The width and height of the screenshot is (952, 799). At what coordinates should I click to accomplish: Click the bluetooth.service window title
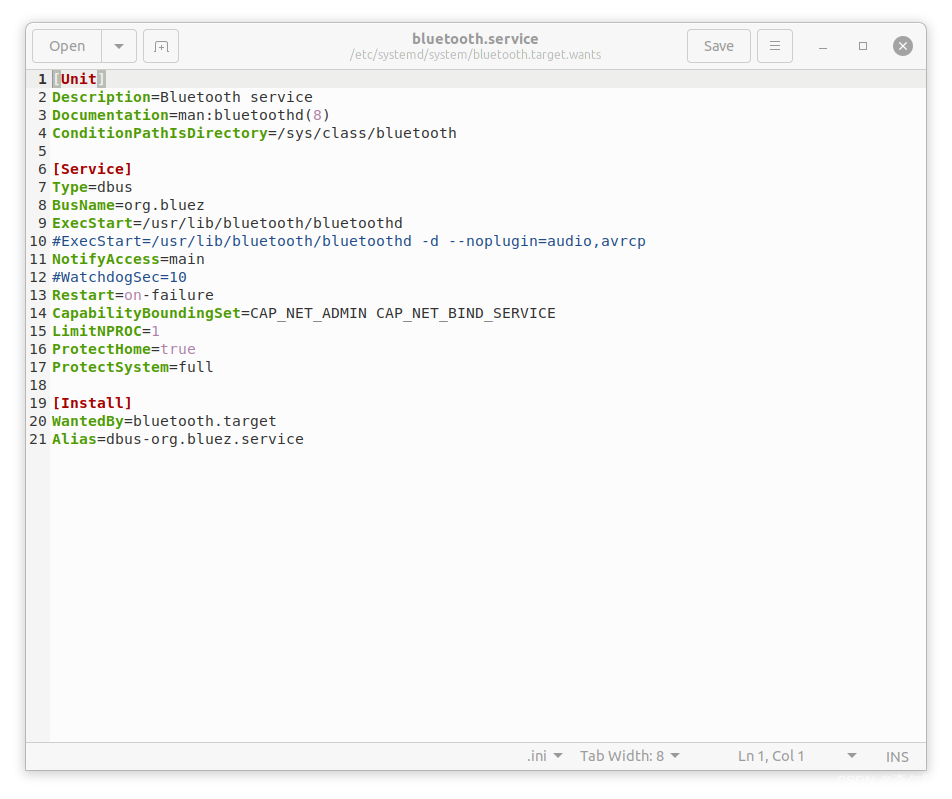pos(475,39)
